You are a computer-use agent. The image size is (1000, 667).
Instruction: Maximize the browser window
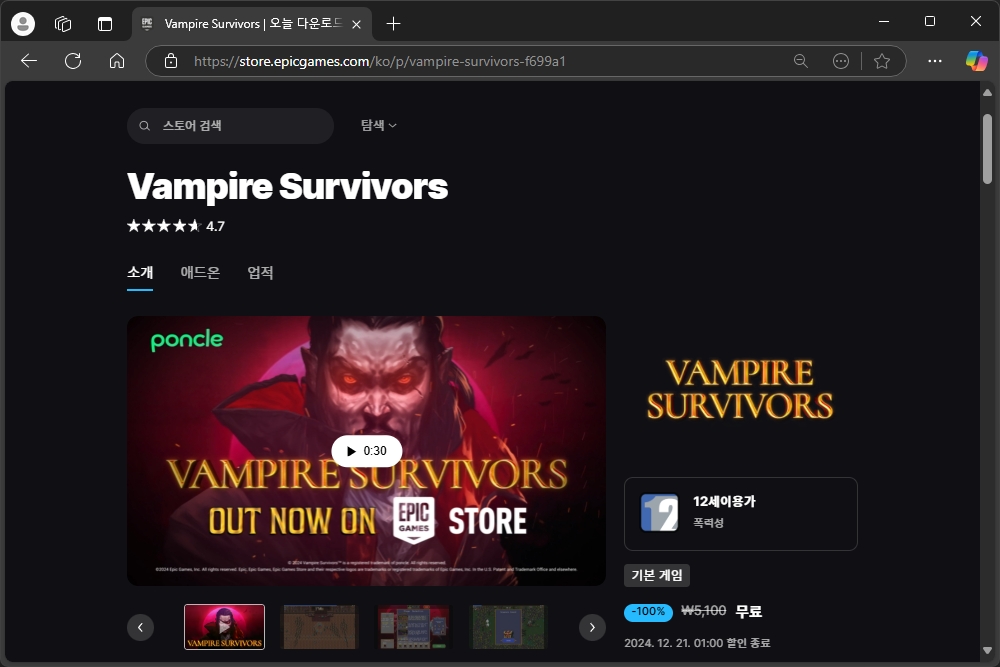tap(930, 21)
